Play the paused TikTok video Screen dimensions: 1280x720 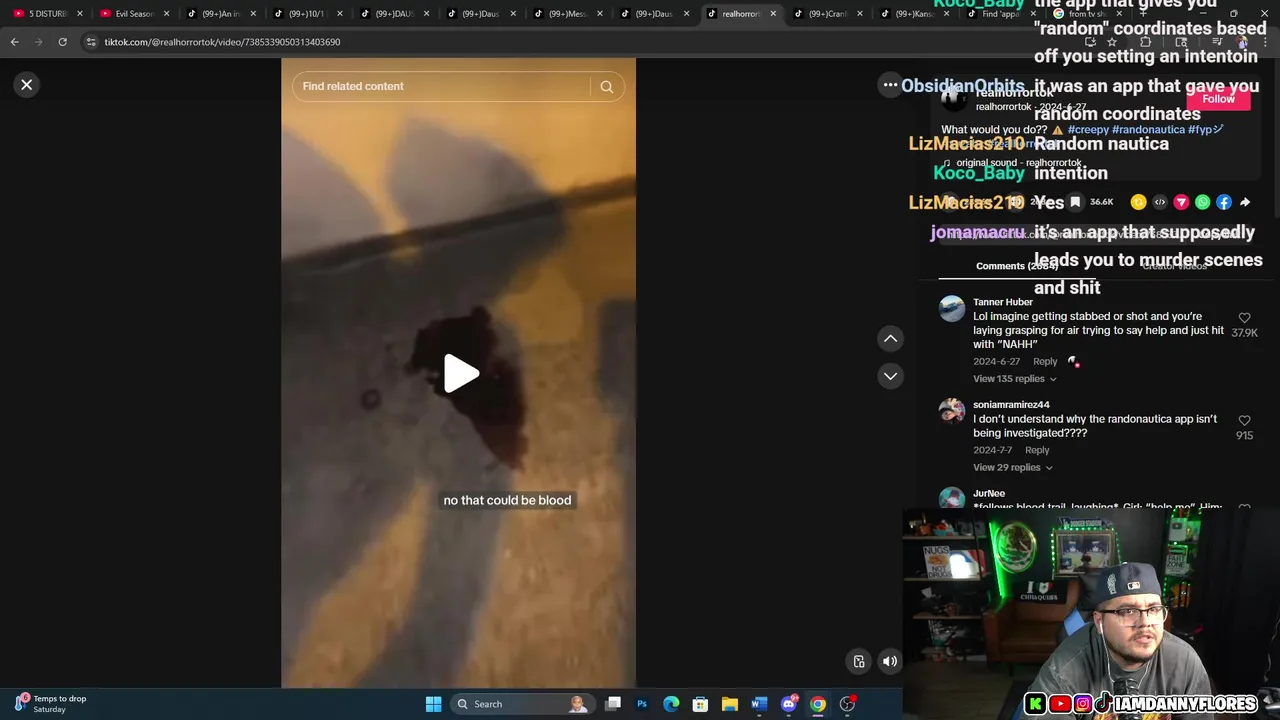[x=461, y=374]
